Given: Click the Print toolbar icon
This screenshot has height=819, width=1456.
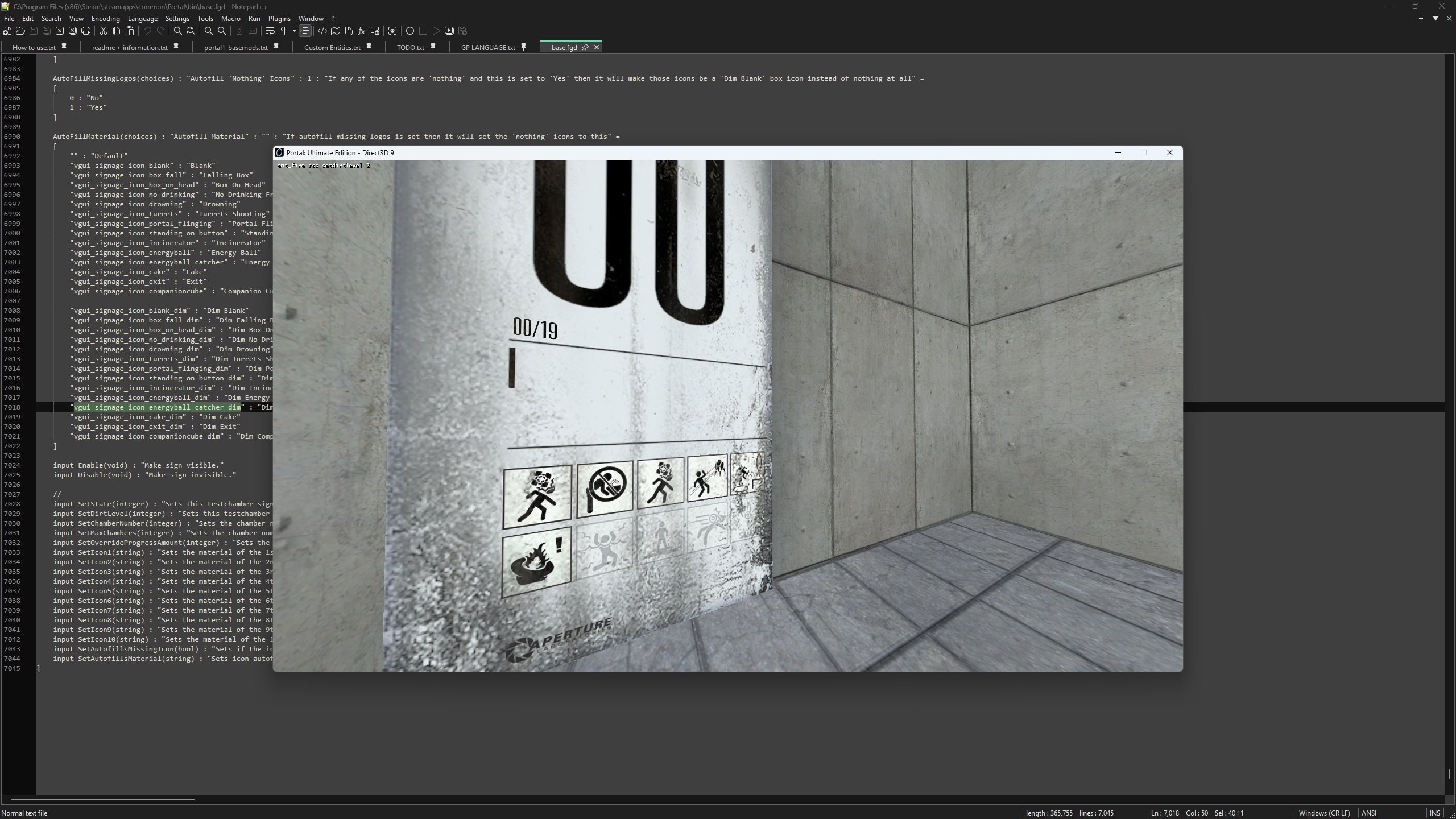Looking at the screenshot, I should (x=86, y=31).
